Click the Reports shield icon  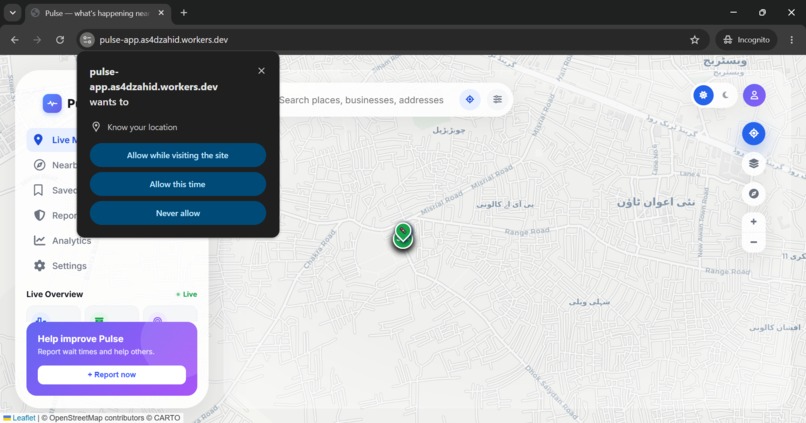39,215
